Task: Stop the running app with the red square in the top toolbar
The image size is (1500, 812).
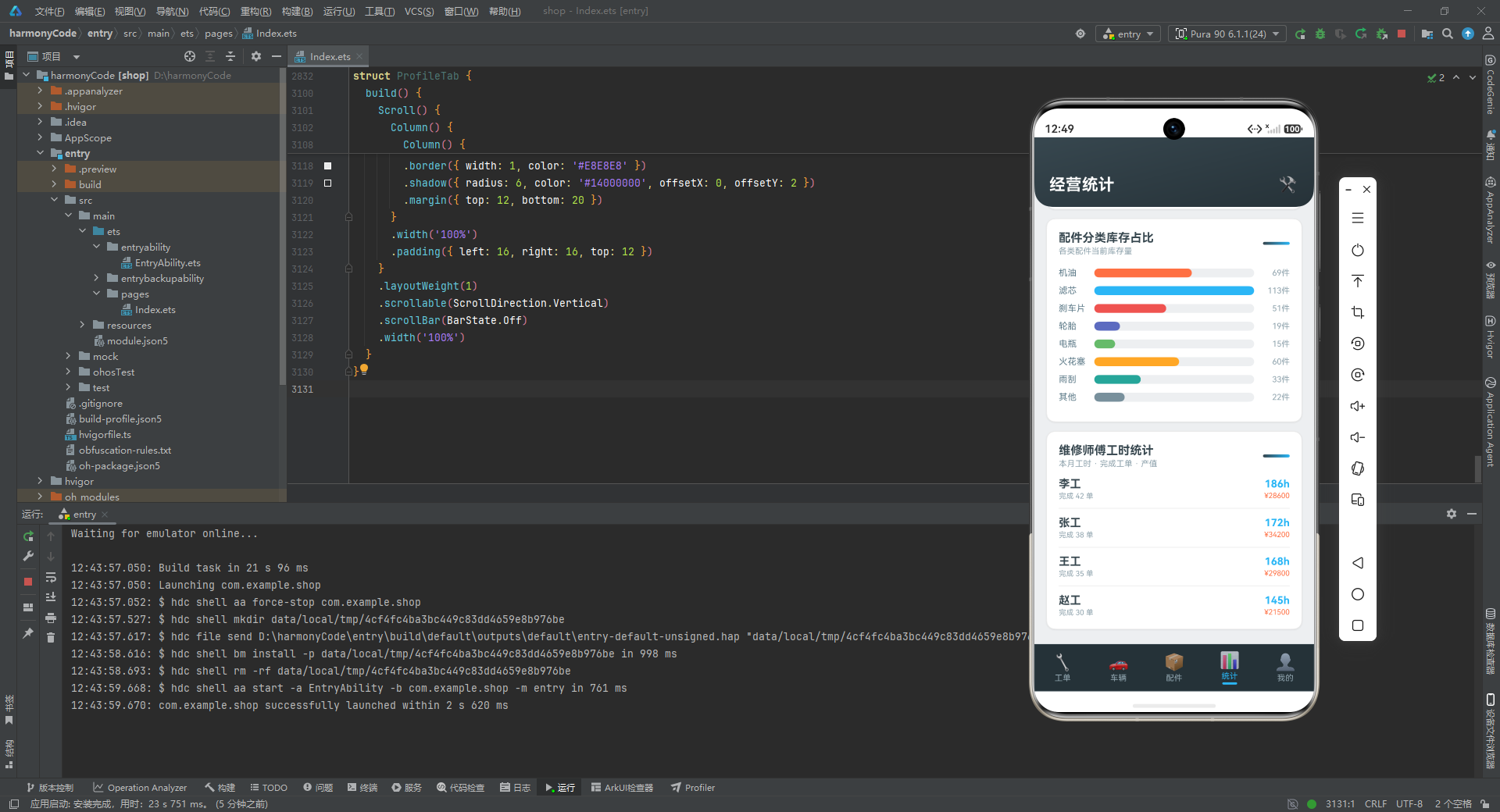Action: [1402, 34]
